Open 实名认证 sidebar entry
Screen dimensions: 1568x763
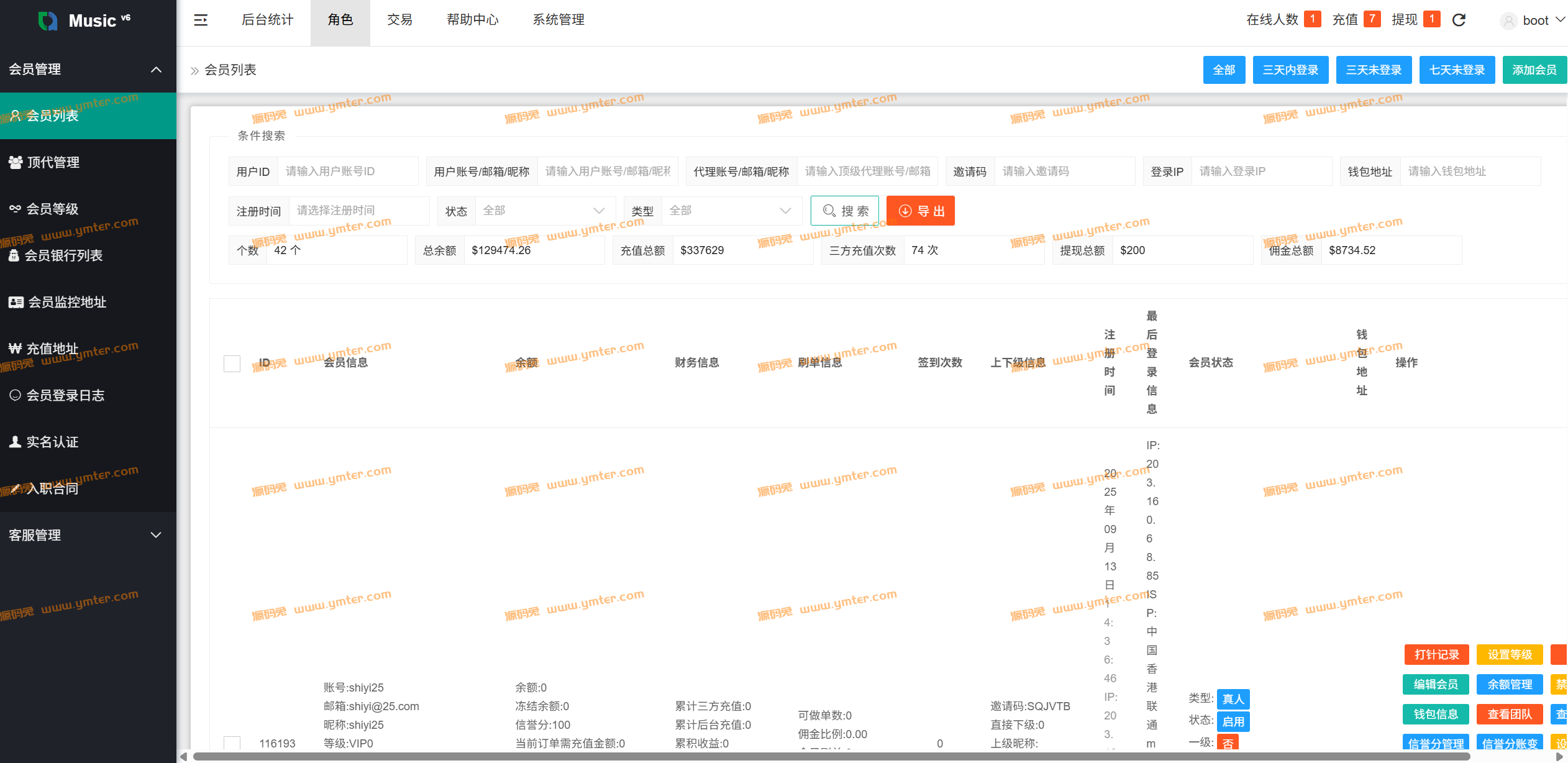53,442
